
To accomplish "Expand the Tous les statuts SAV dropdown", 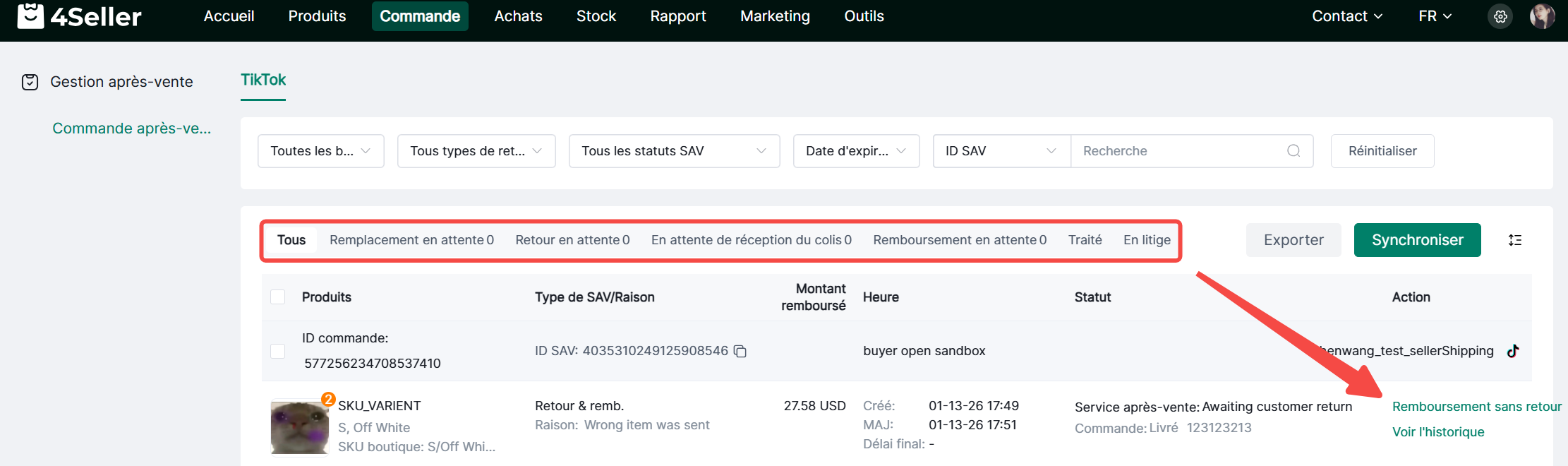I will pyautogui.click(x=674, y=151).
